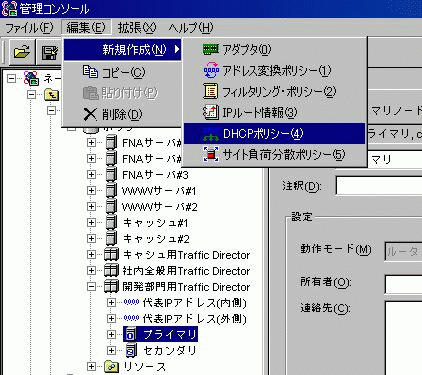Expand the WWWサーバ#1 node
This screenshot has width=422, height=375.
click(x=91, y=190)
